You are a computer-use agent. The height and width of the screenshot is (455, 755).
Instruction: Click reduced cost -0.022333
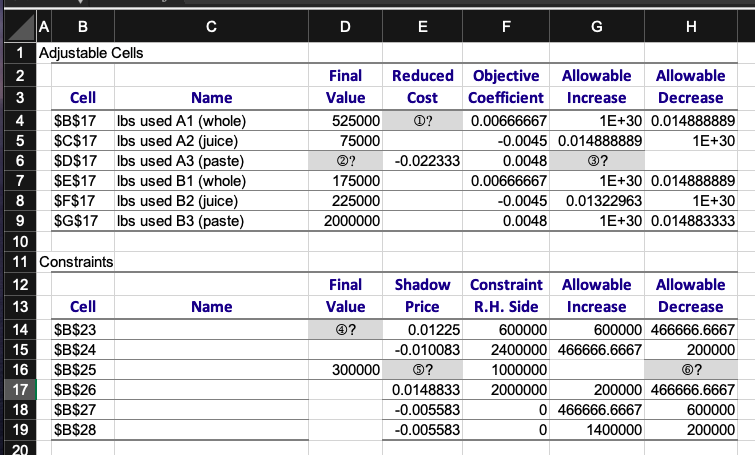[422, 161]
